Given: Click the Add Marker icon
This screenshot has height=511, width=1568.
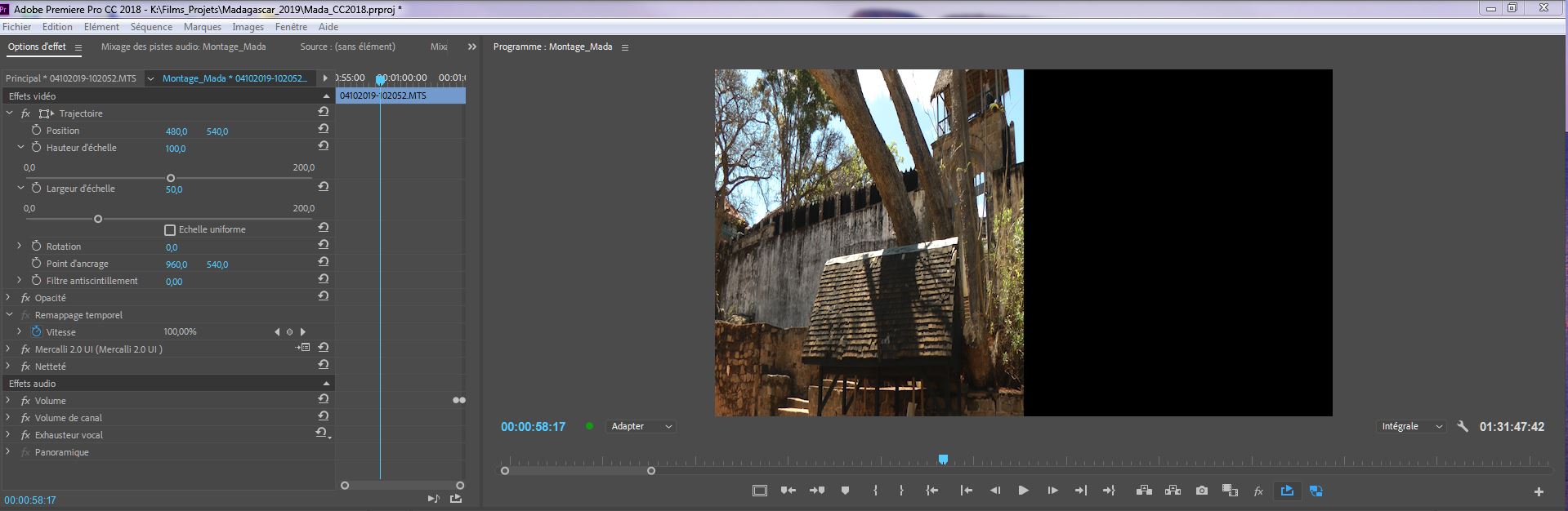Looking at the screenshot, I should [845, 491].
